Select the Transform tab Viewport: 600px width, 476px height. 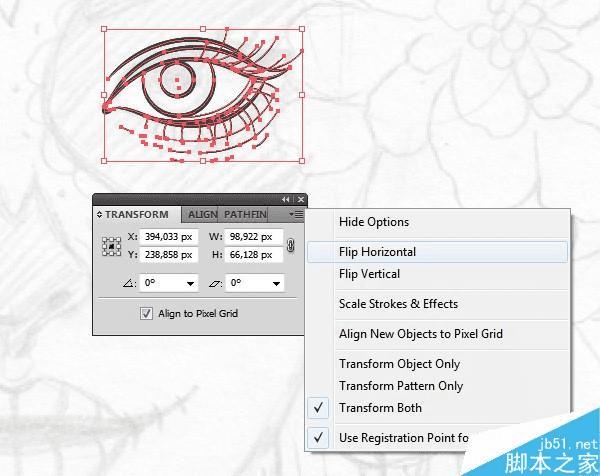pyautogui.click(x=136, y=215)
